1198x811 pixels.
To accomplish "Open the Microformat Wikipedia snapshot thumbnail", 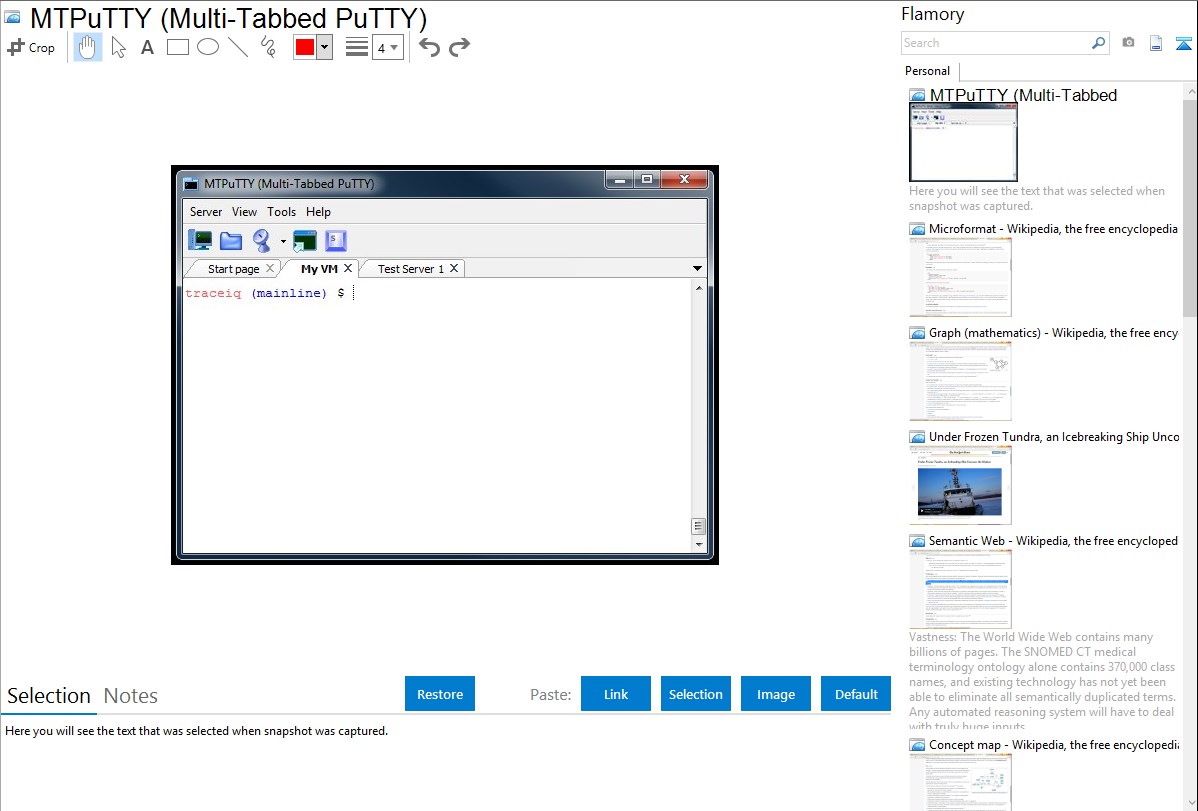I will pos(960,277).
